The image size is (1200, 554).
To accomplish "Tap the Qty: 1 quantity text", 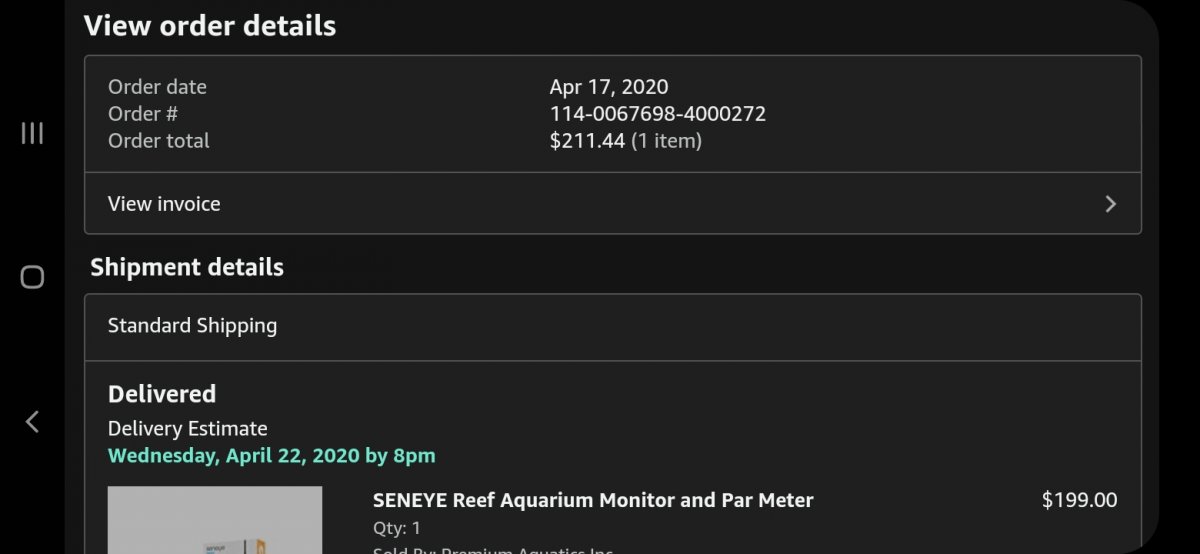I will click(397, 528).
